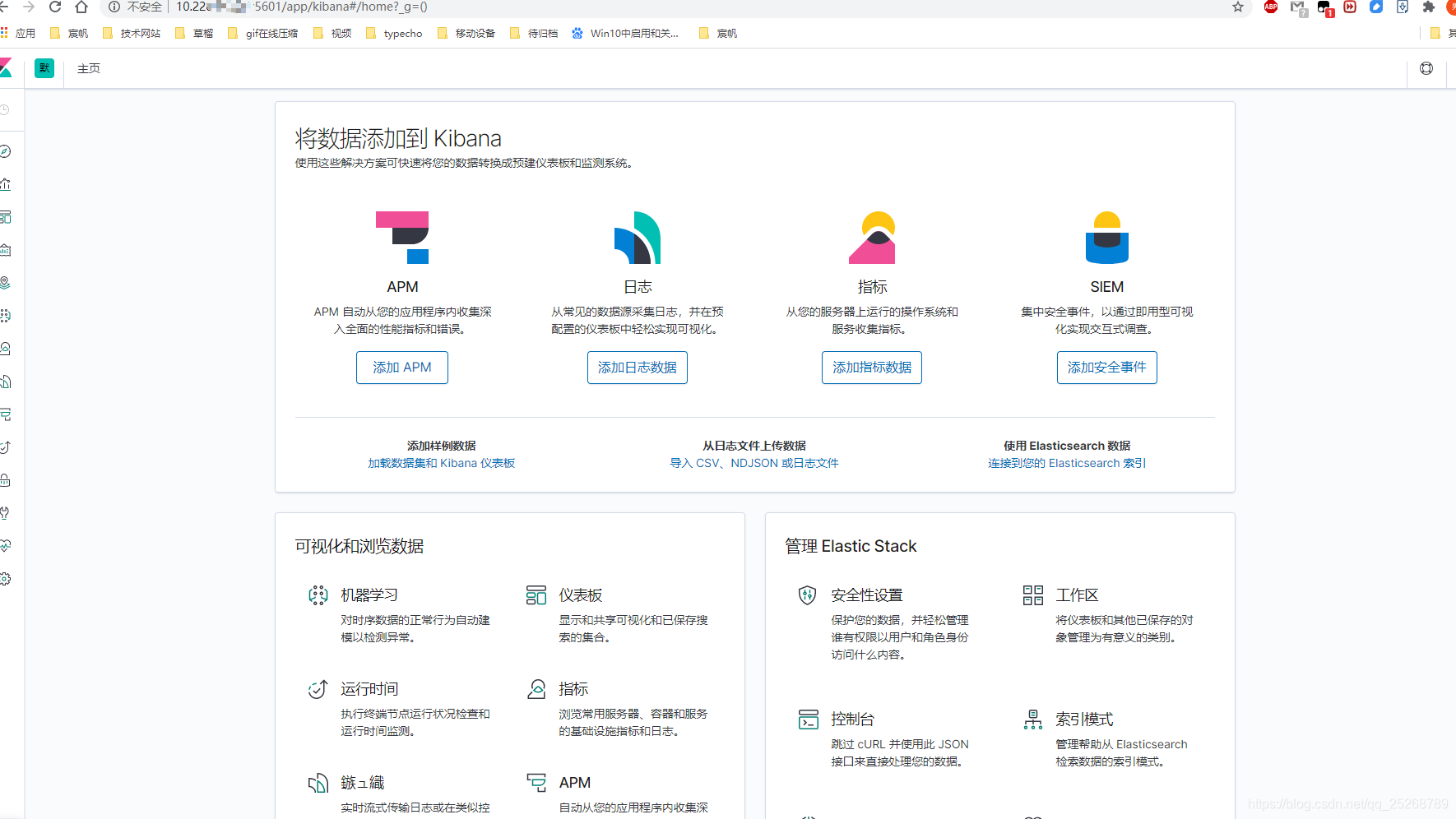The image size is (1456, 819).
Task: Open the Win10中启用和关... bookmark
Action: point(625,33)
